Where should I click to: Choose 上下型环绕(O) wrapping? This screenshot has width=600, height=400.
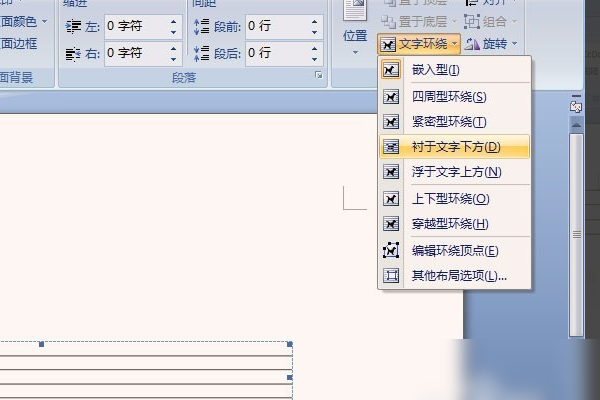click(x=455, y=199)
